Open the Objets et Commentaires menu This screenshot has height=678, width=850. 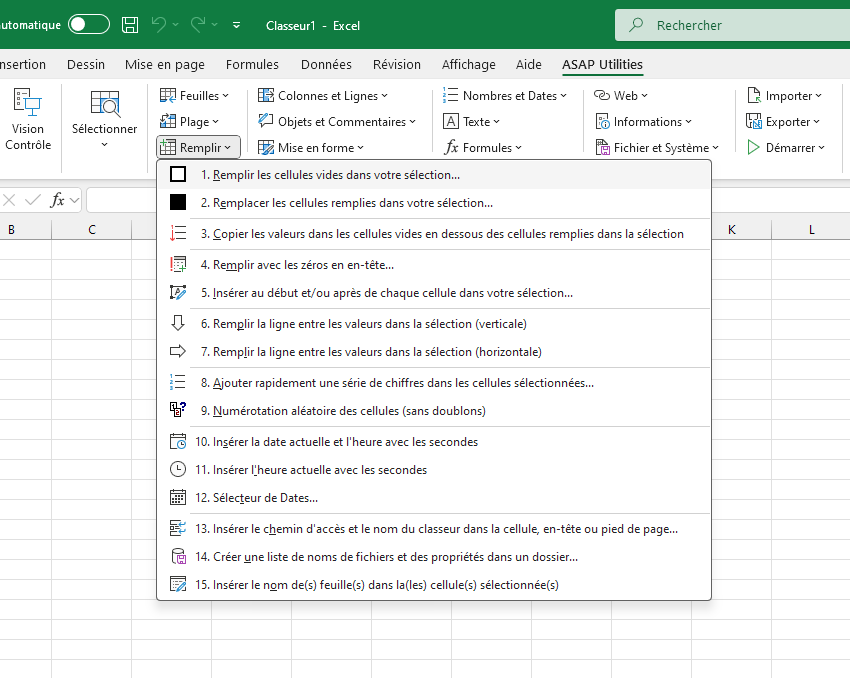[x=337, y=121]
